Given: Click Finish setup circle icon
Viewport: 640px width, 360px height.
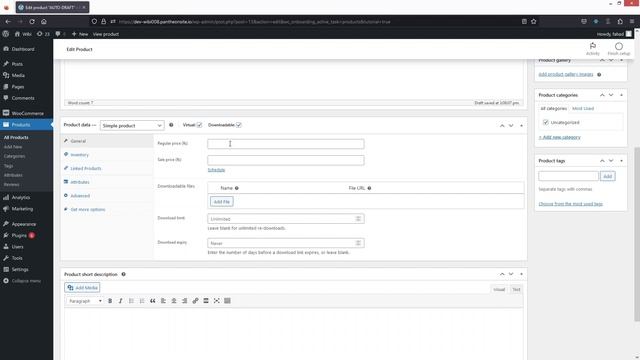Looking at the screenshot, I should pos(619,46).
